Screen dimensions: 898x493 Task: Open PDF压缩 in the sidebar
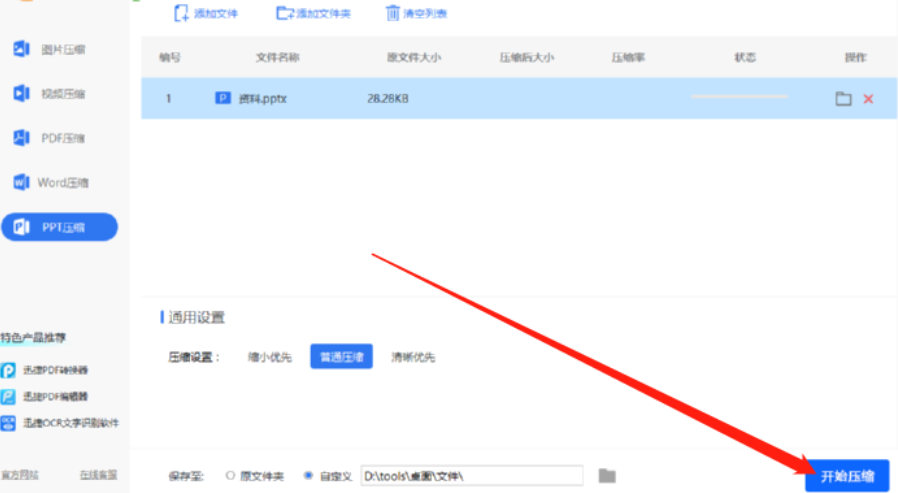[x=50, y=138]
